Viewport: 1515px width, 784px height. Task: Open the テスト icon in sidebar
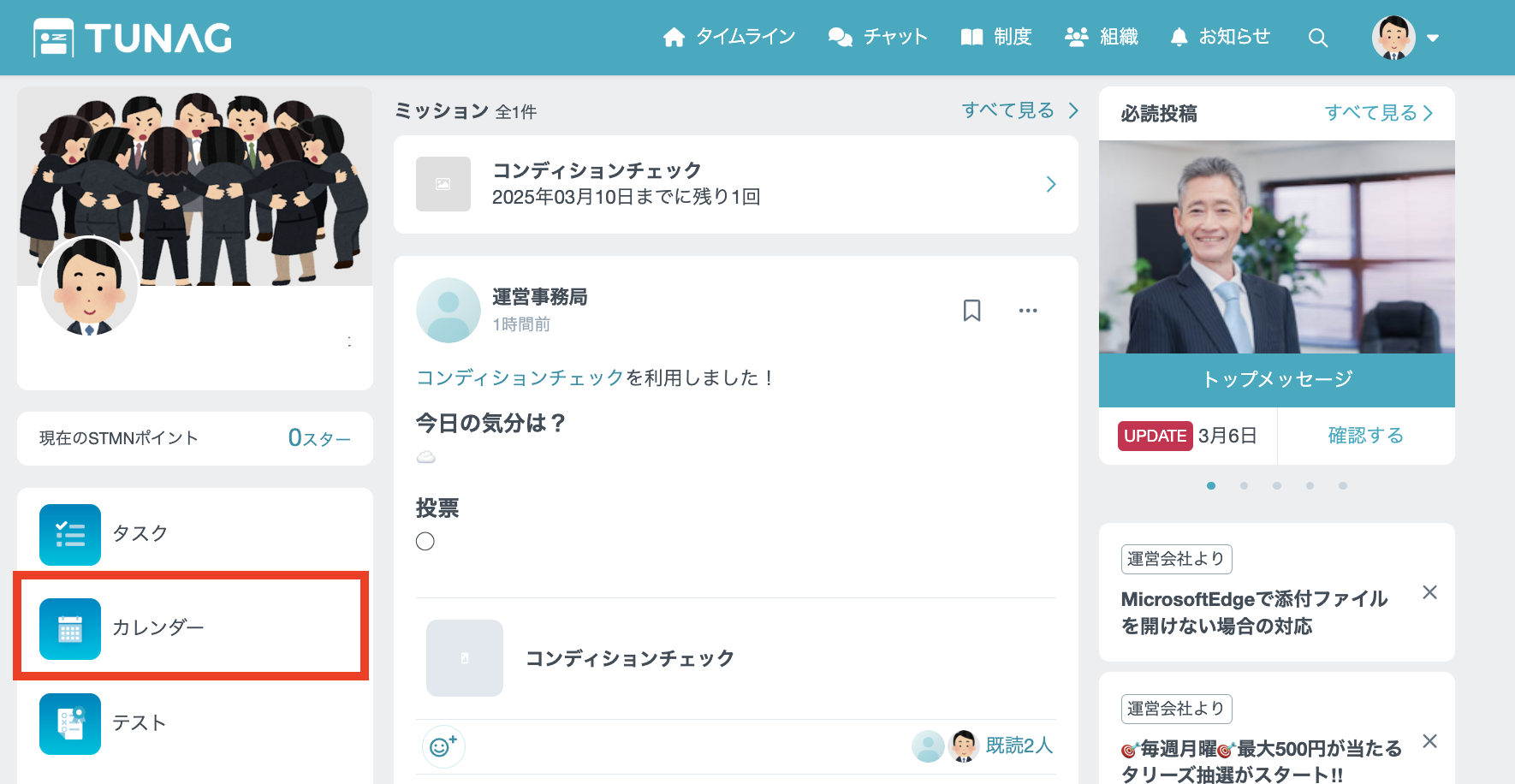pos(70,723)
